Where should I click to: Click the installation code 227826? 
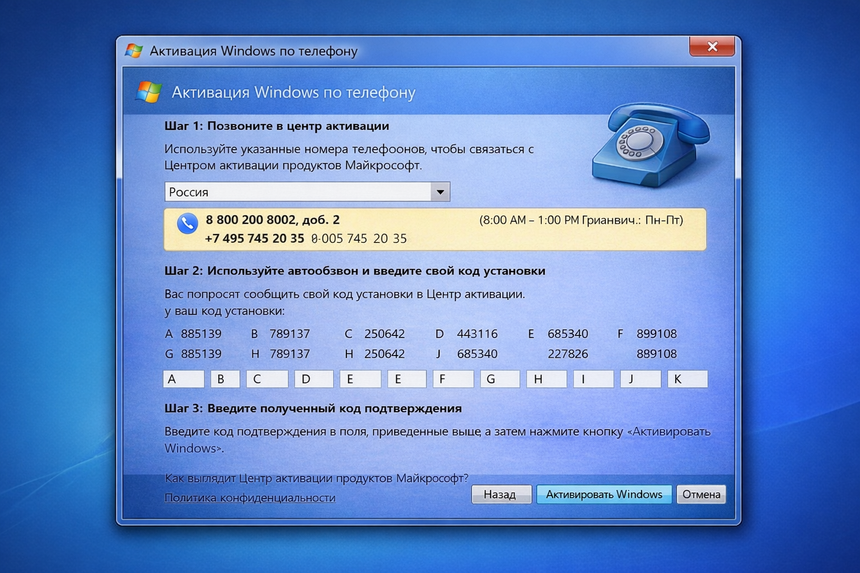point(568,354)
